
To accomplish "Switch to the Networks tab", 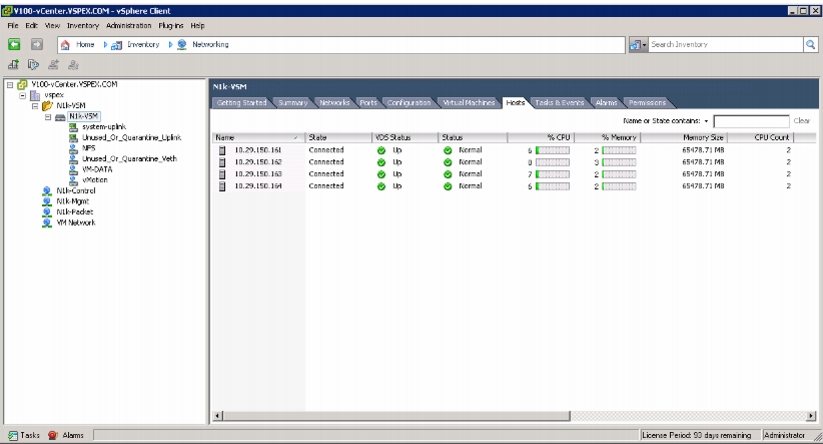I will (334, 103).
